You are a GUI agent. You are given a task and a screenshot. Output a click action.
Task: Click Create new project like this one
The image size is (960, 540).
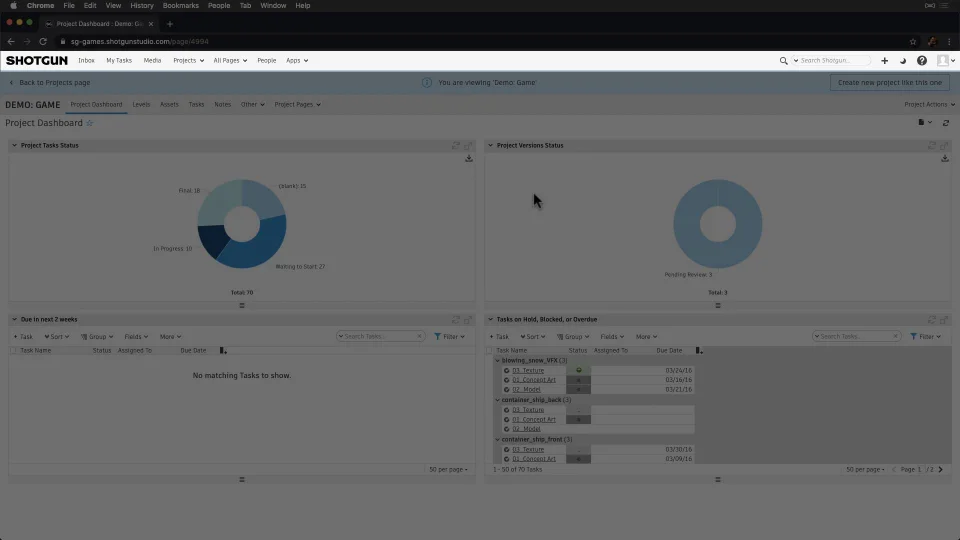890,83
